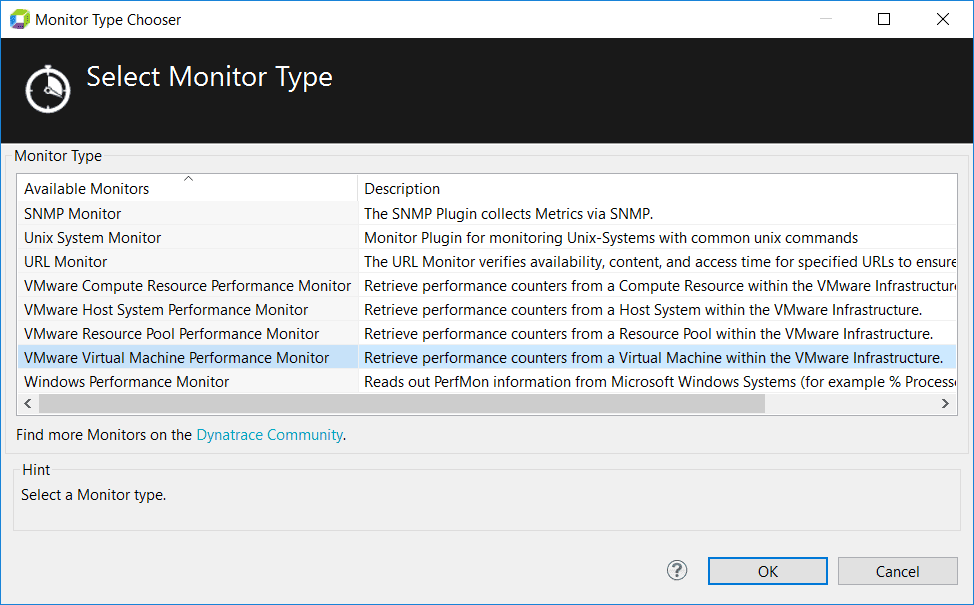The width and height of the screenshot is (974, 605).
Task: Click the Resource Pool counters description cell
Action: point(657,334)
